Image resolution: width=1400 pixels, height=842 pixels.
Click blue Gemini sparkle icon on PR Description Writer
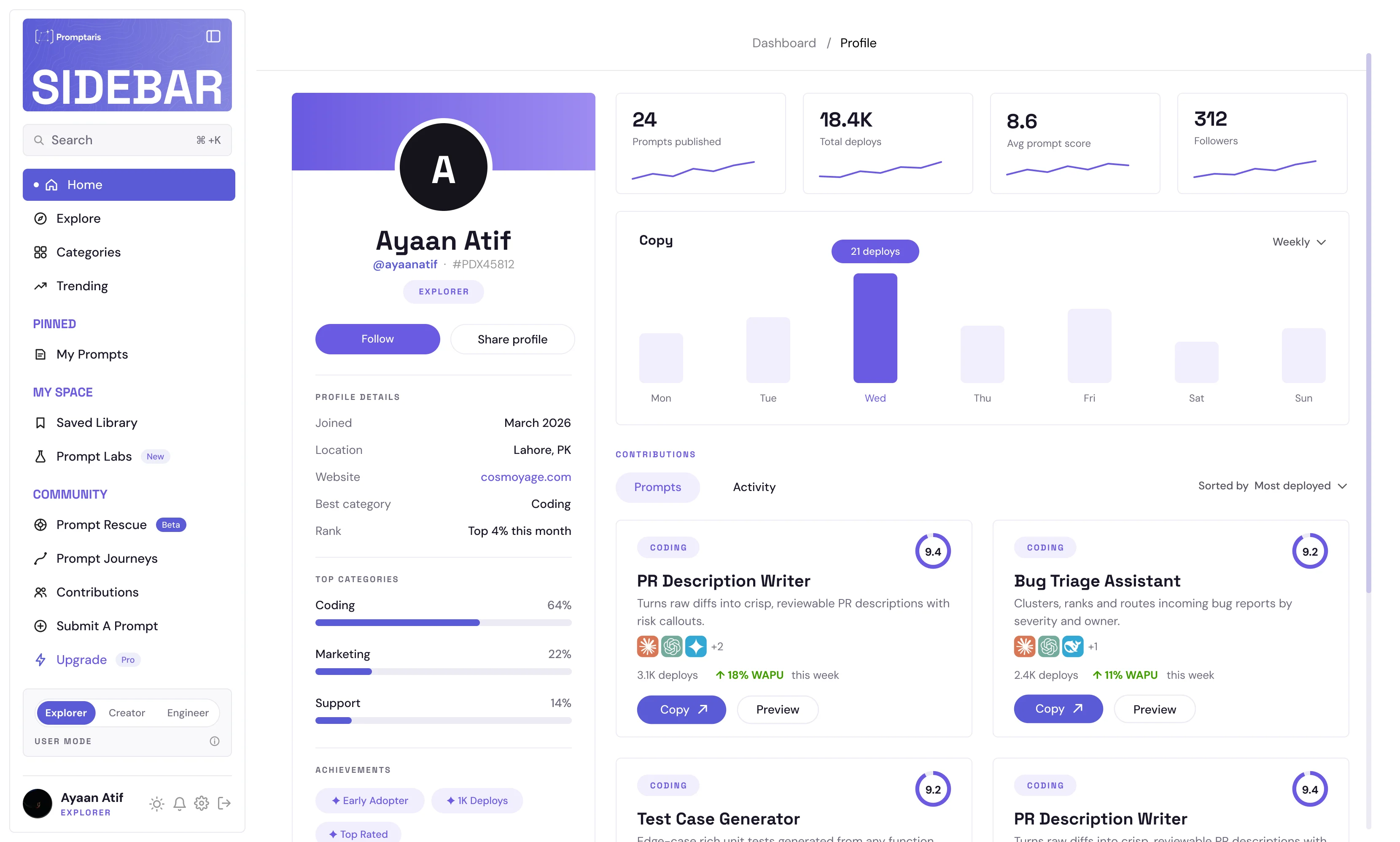[696, 646]
